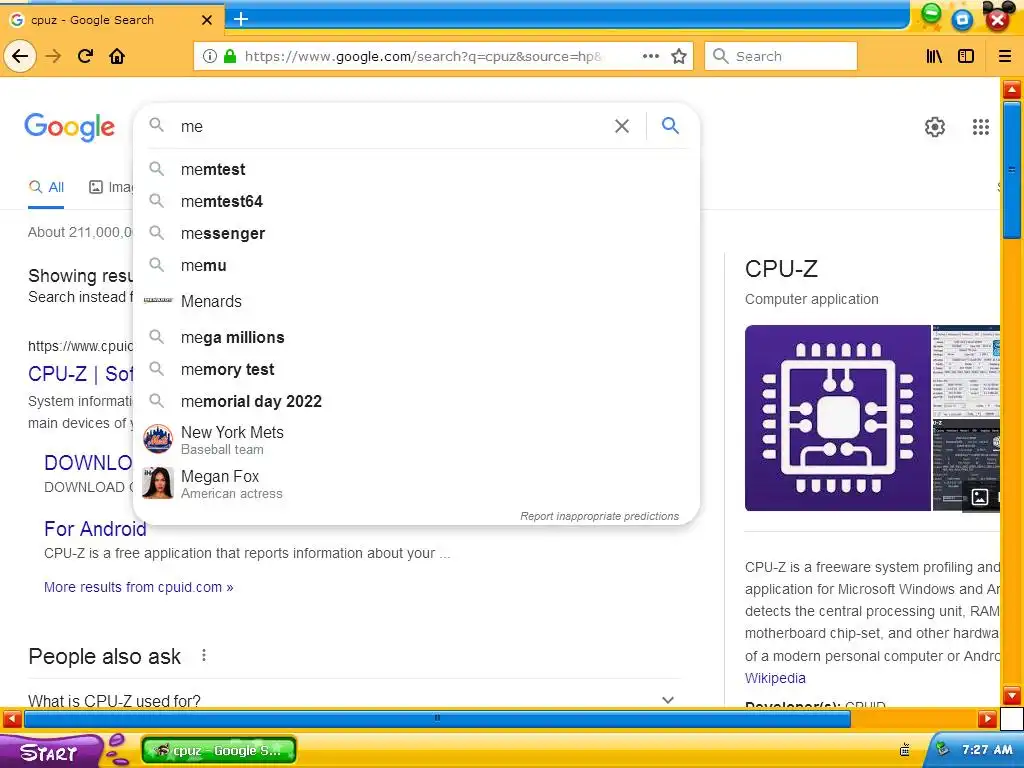Show site information icon in address bar
The width and height of the screenshot is (1024, 768).
(210, 56)
